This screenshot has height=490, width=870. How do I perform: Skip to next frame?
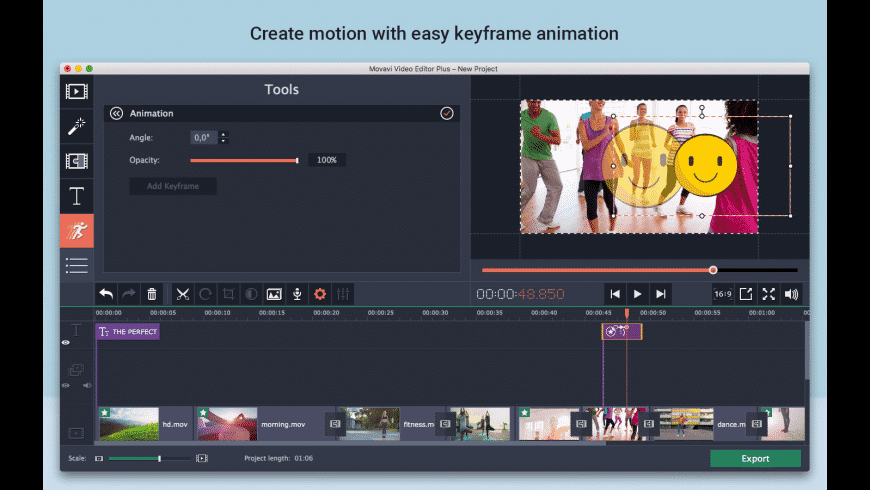(x=660, y=294)
